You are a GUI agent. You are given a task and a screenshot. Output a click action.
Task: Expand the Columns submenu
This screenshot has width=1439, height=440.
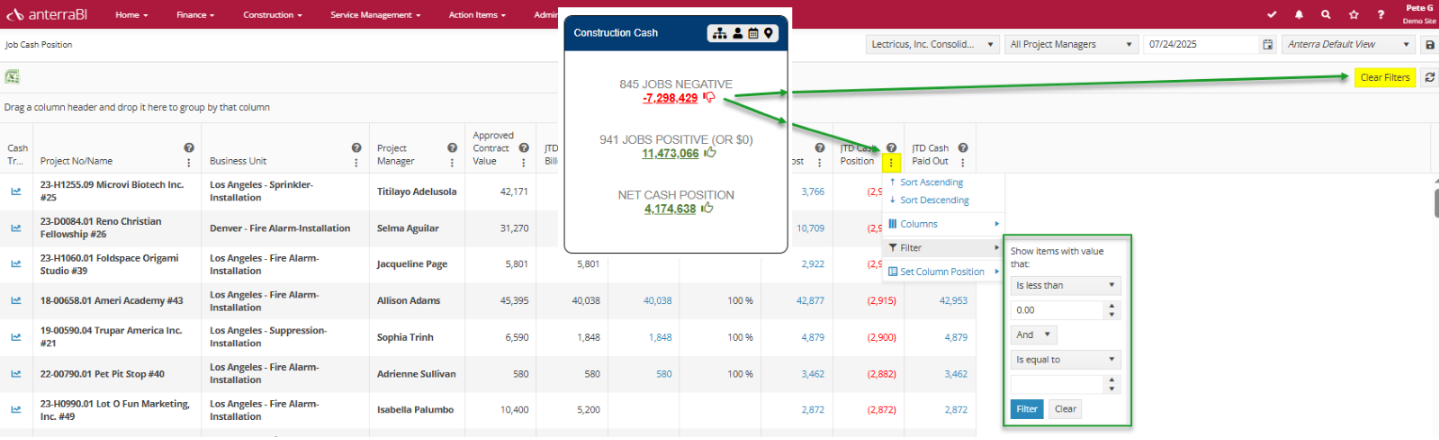pyautogui.click(x=941, y=224)
